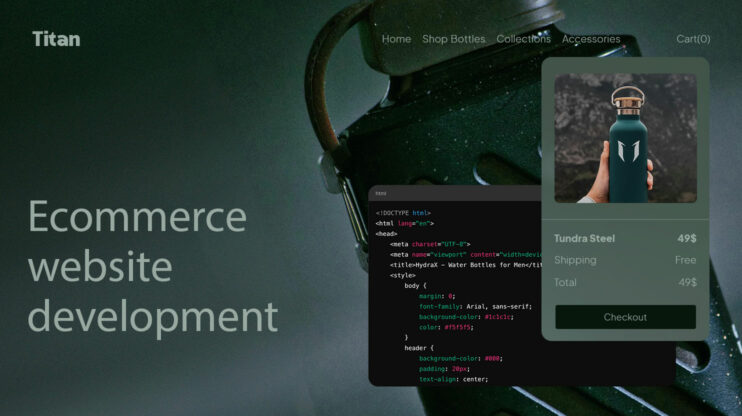Click the green bottle product image
This screenshot has width=742, height=416.
625,138
